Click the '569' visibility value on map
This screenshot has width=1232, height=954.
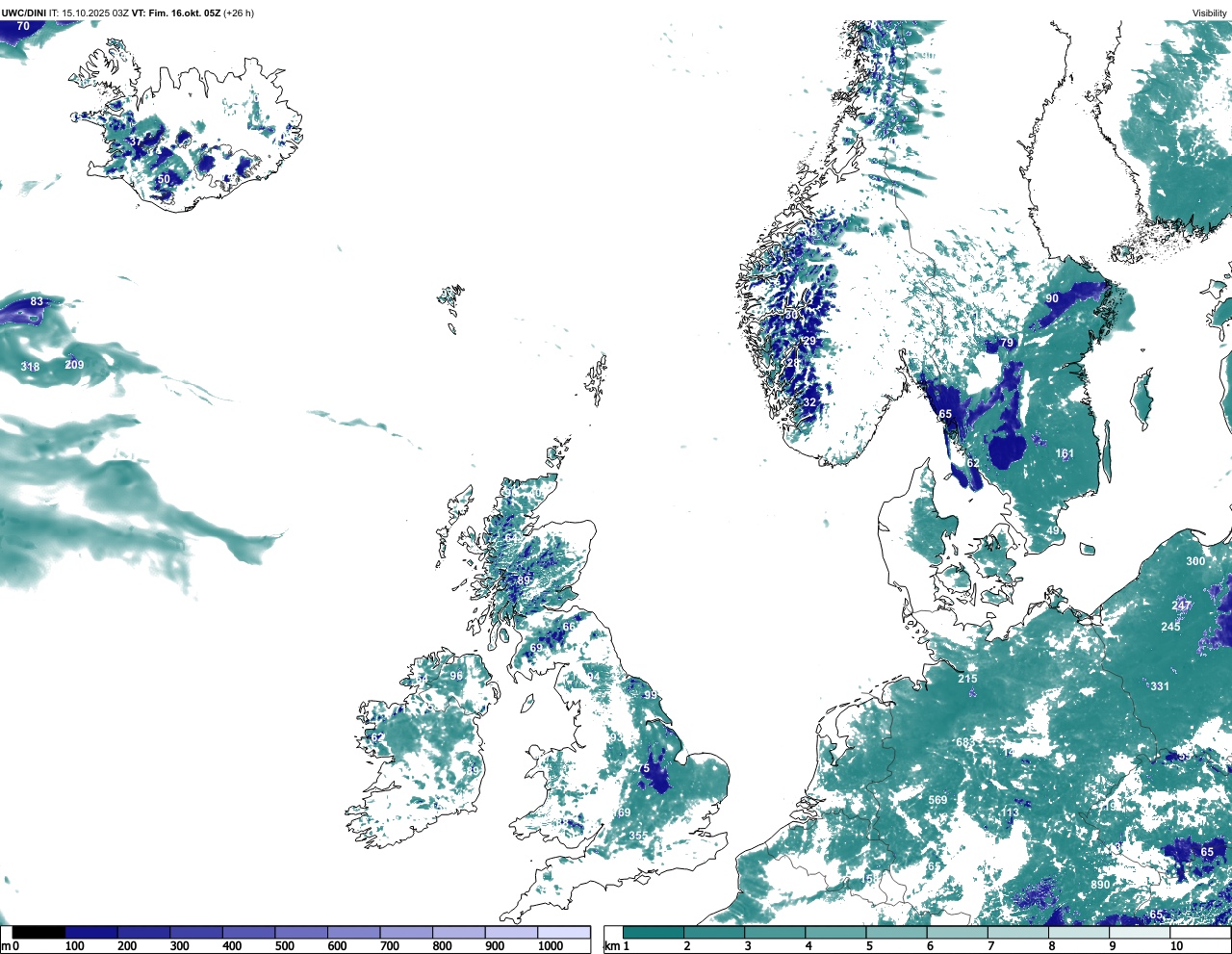coord(937,800)
